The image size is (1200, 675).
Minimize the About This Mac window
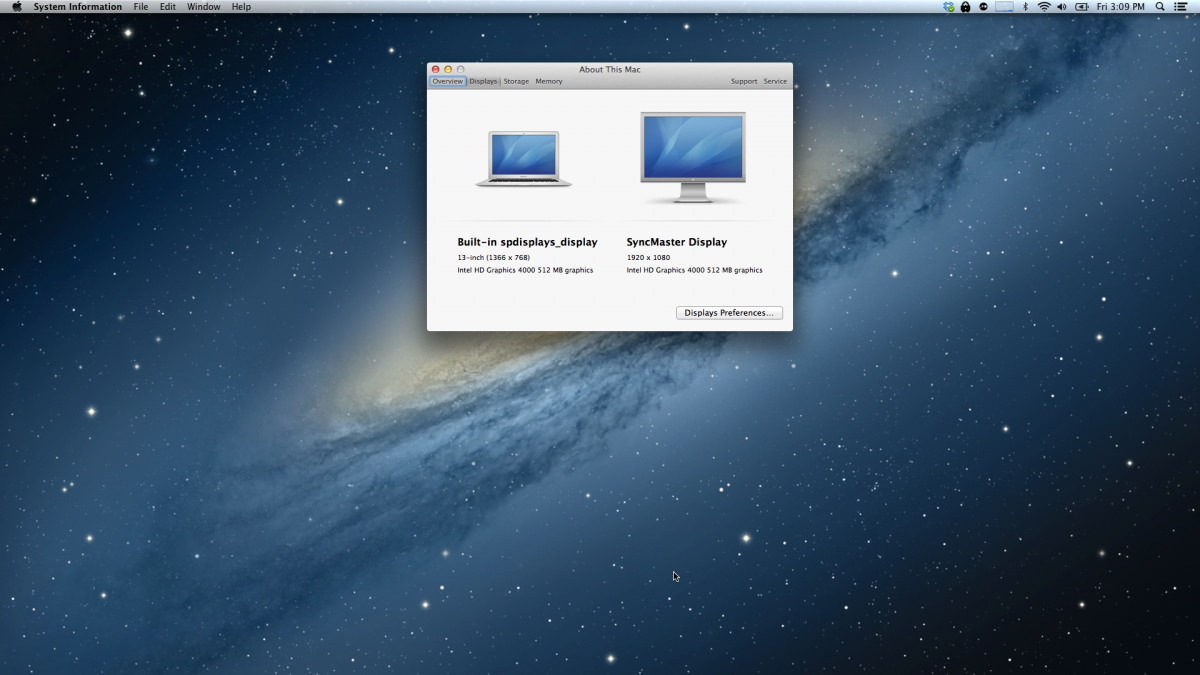point(448,69)
